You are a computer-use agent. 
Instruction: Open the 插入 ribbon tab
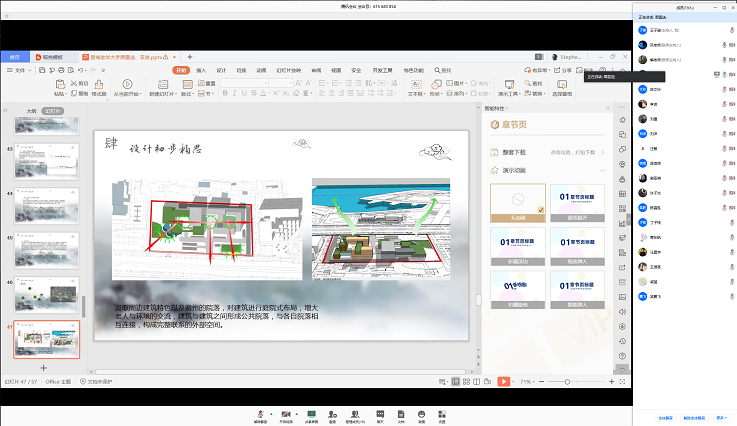[x=201, y=70]
